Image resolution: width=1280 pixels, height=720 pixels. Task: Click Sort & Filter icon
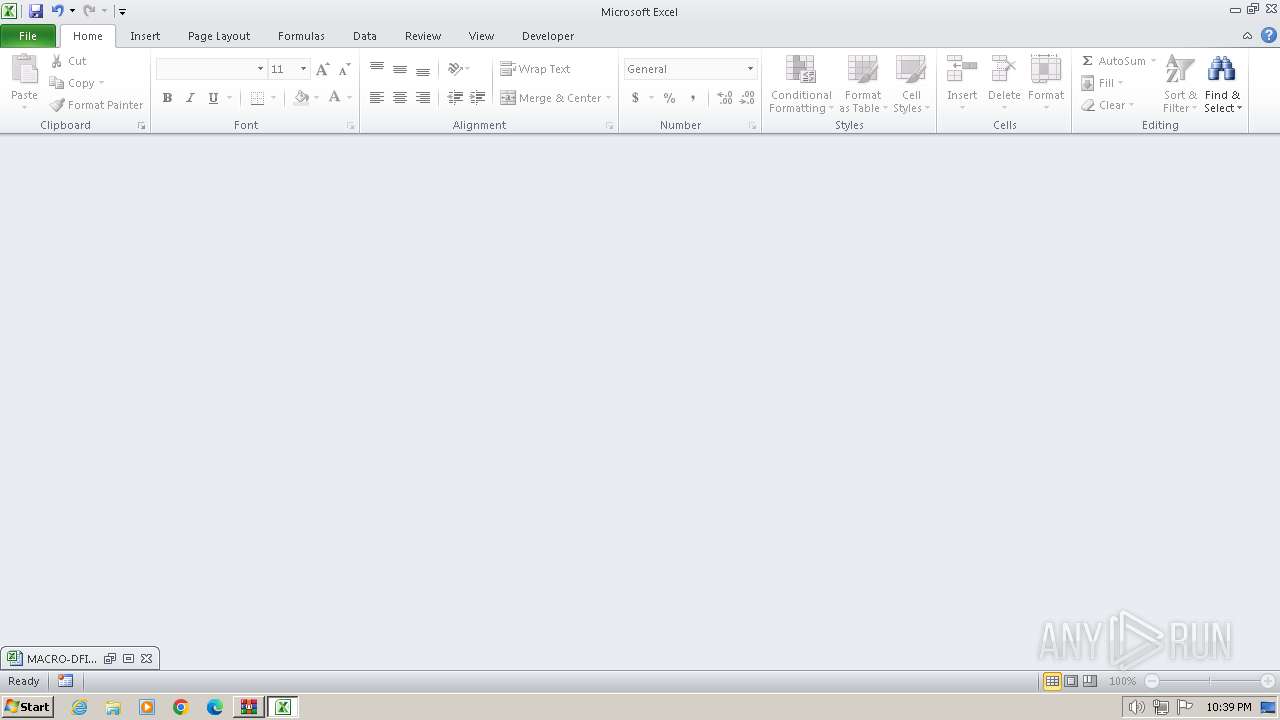click(x=1180, y=70)
